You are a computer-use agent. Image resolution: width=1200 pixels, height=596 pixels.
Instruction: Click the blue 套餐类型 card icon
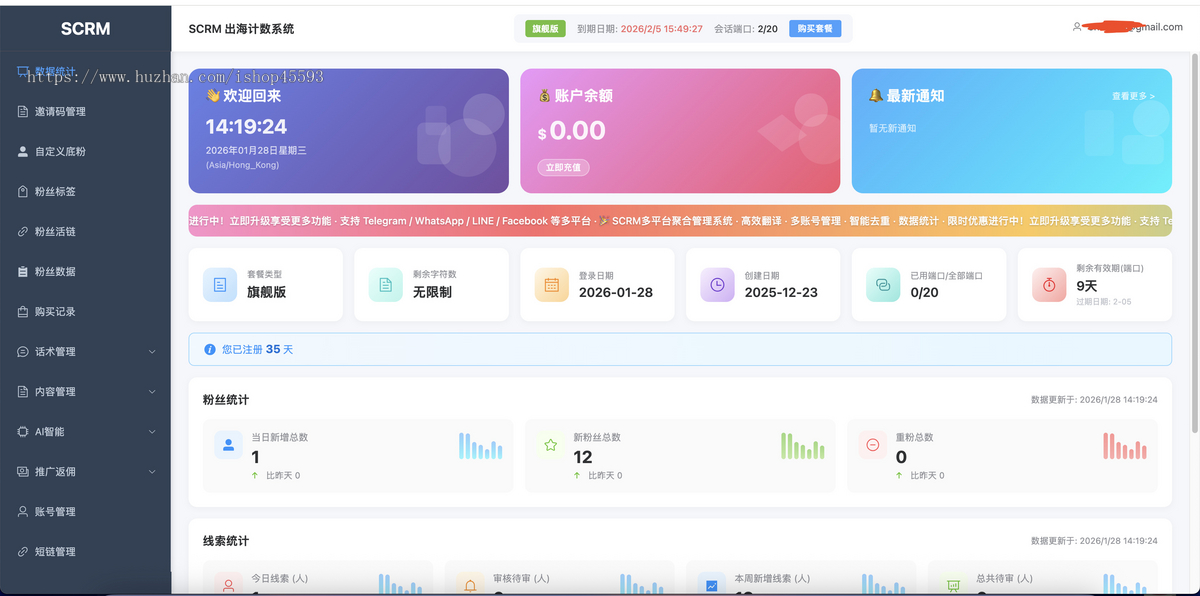tap(220, 285)
